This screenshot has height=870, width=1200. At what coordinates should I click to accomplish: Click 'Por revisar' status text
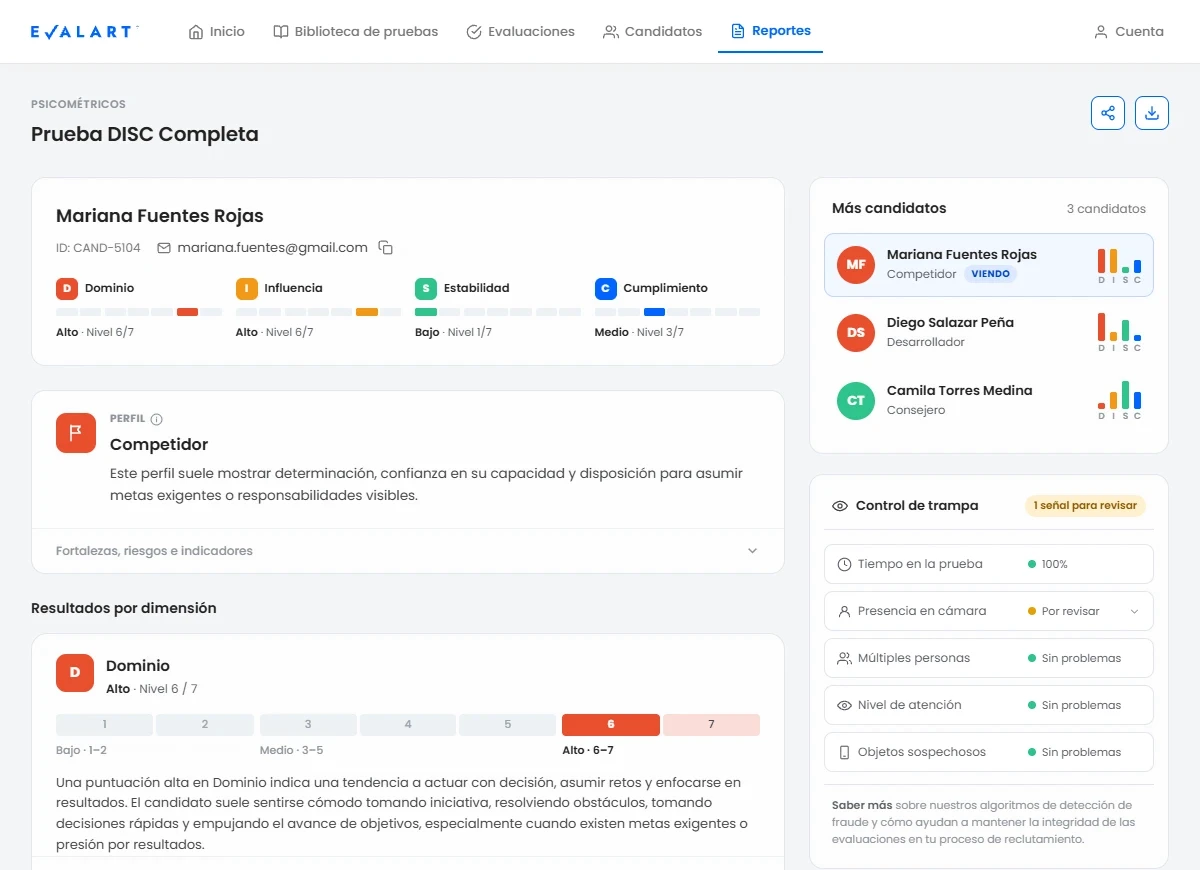point(1070,611)
